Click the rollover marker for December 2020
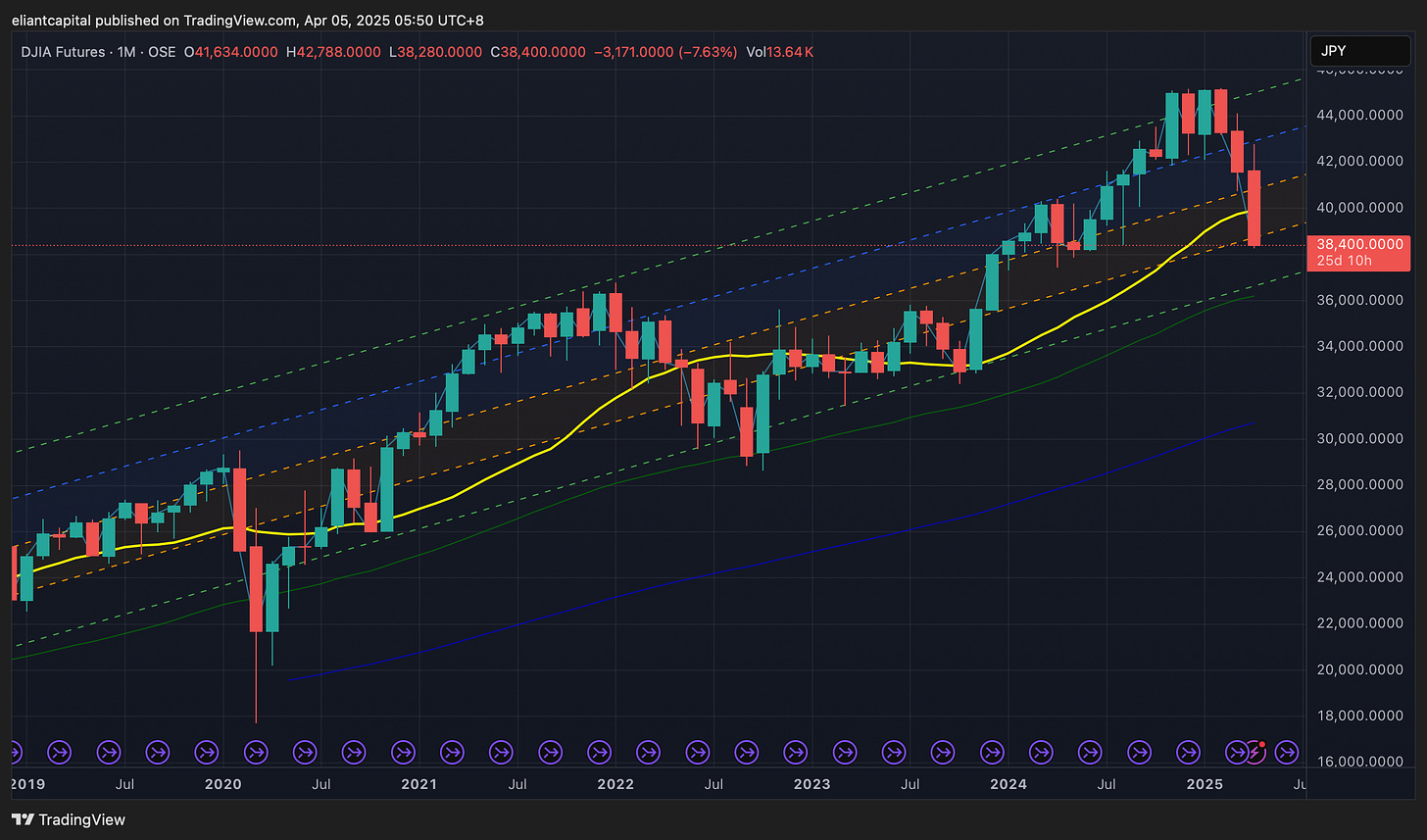1427x840 pixels. [403, 753]
